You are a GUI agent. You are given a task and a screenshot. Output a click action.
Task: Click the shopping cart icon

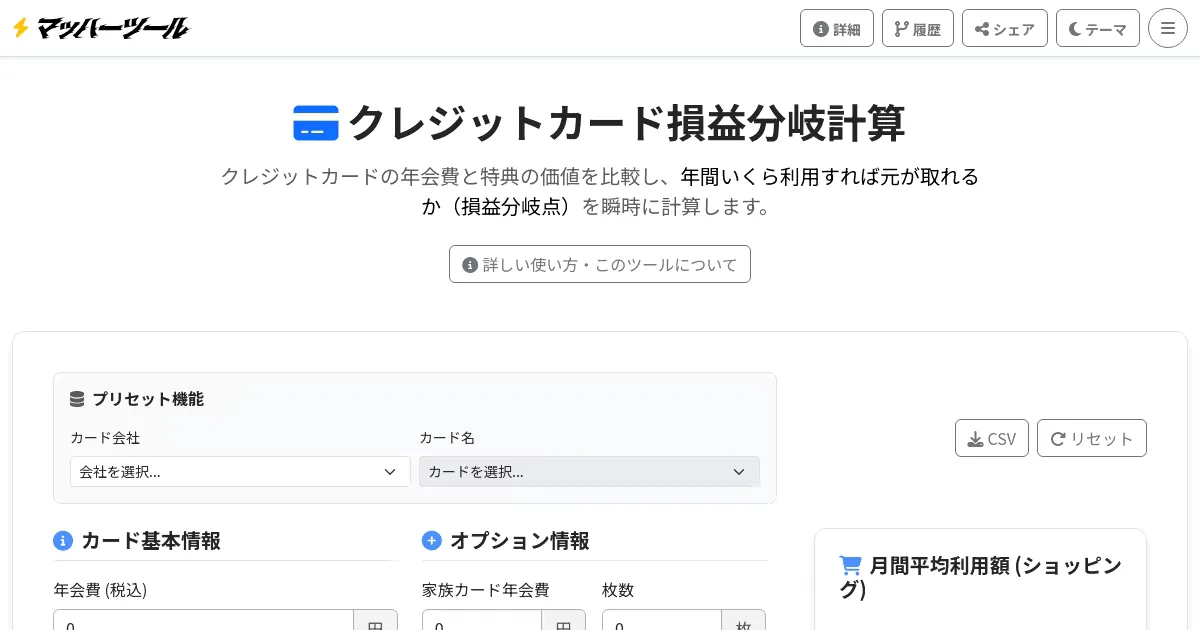coord(850,566)
